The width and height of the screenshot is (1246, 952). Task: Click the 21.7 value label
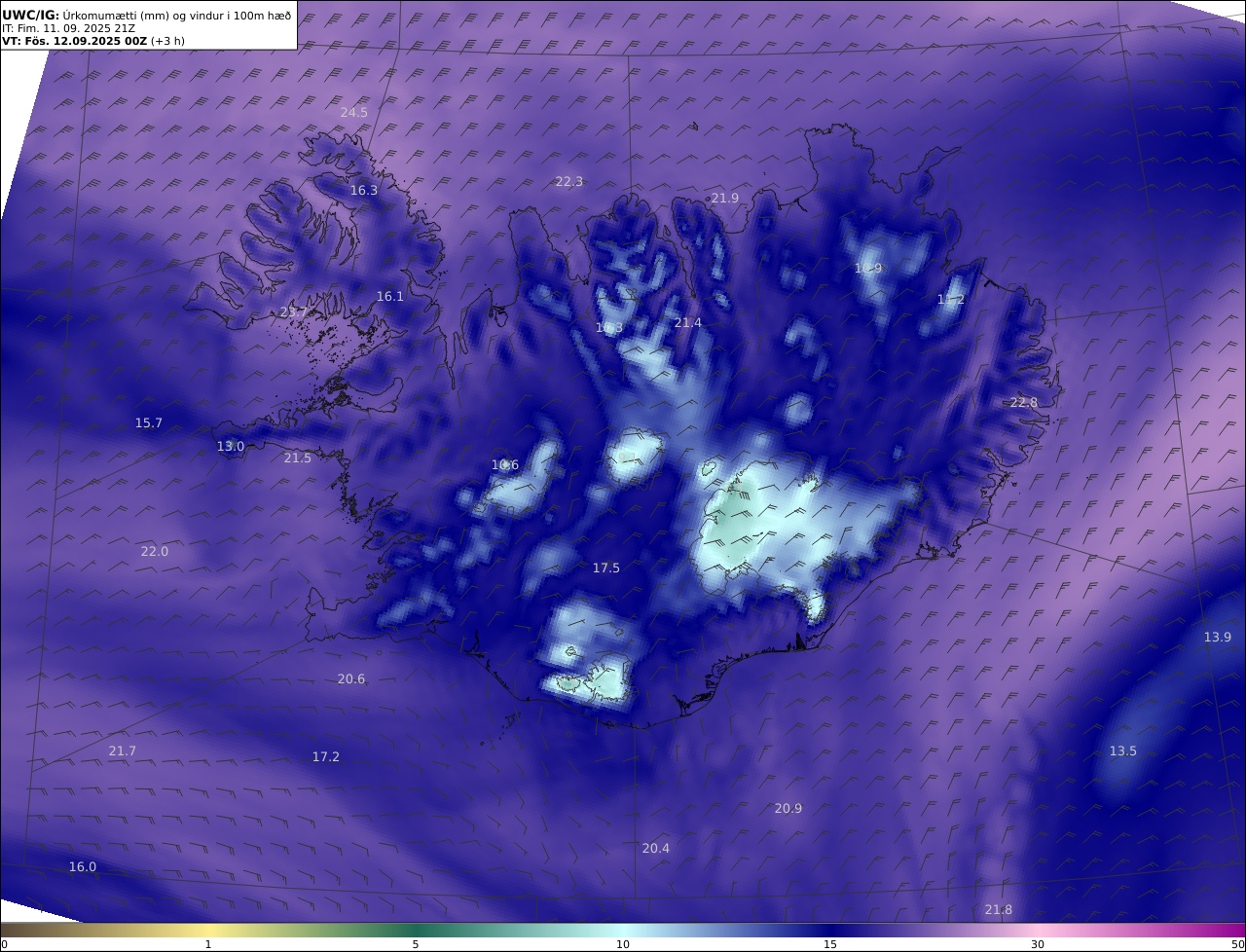122,751
